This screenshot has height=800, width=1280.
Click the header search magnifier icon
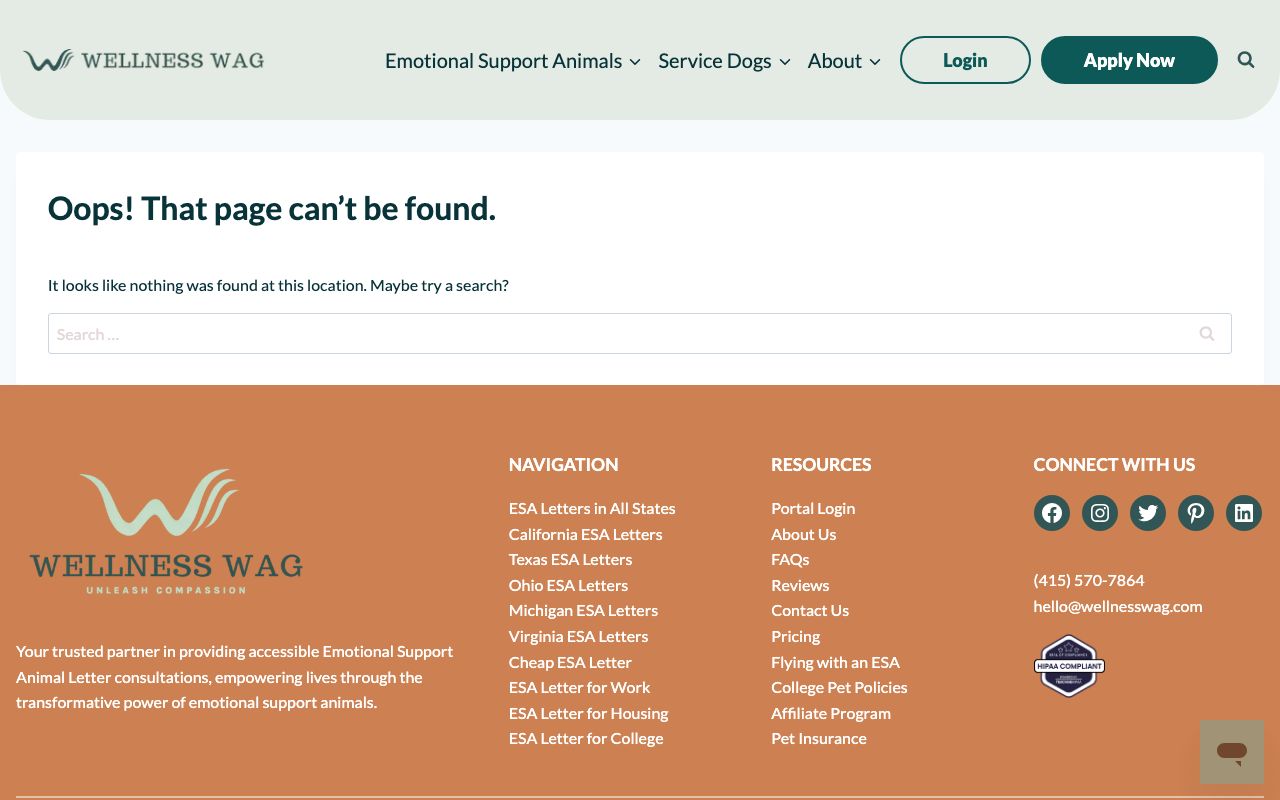(1245, 60)
